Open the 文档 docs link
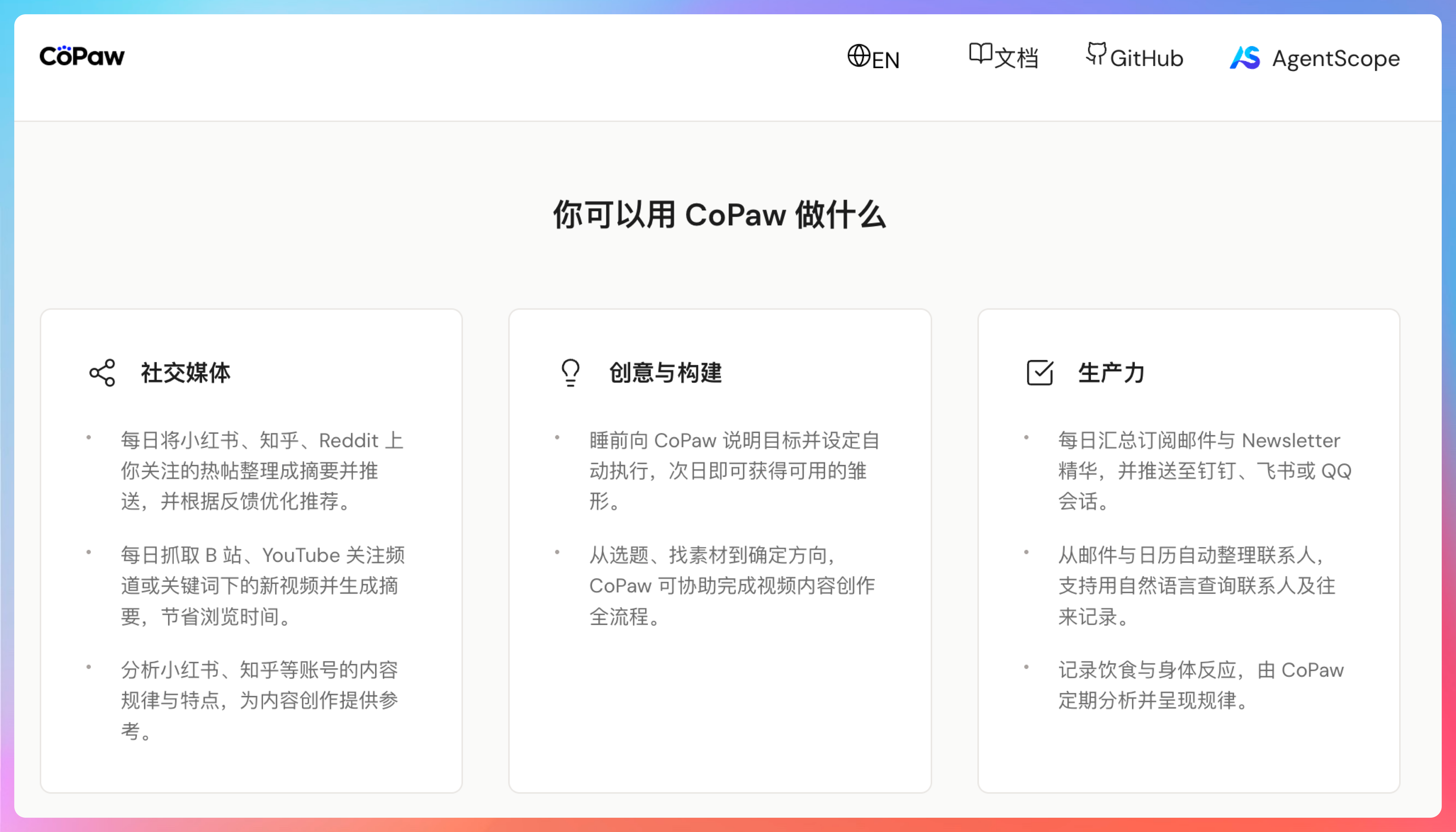This screenshot has height=832, width=1456. tap(1016, 58)
